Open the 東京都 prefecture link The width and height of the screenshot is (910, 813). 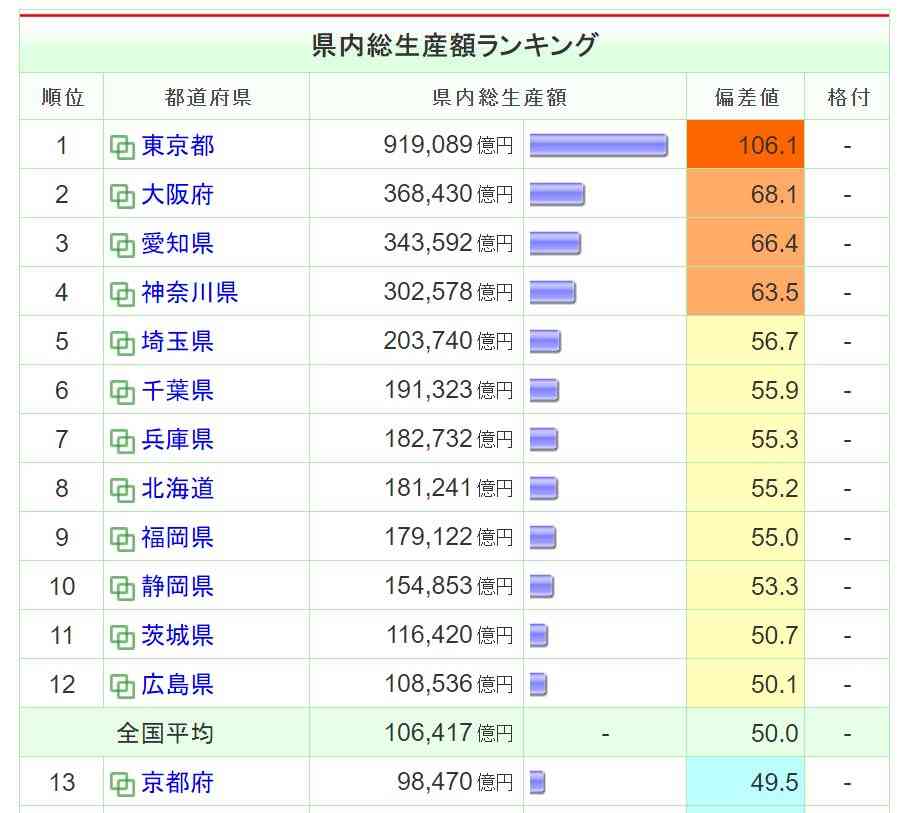click(178, 146)
